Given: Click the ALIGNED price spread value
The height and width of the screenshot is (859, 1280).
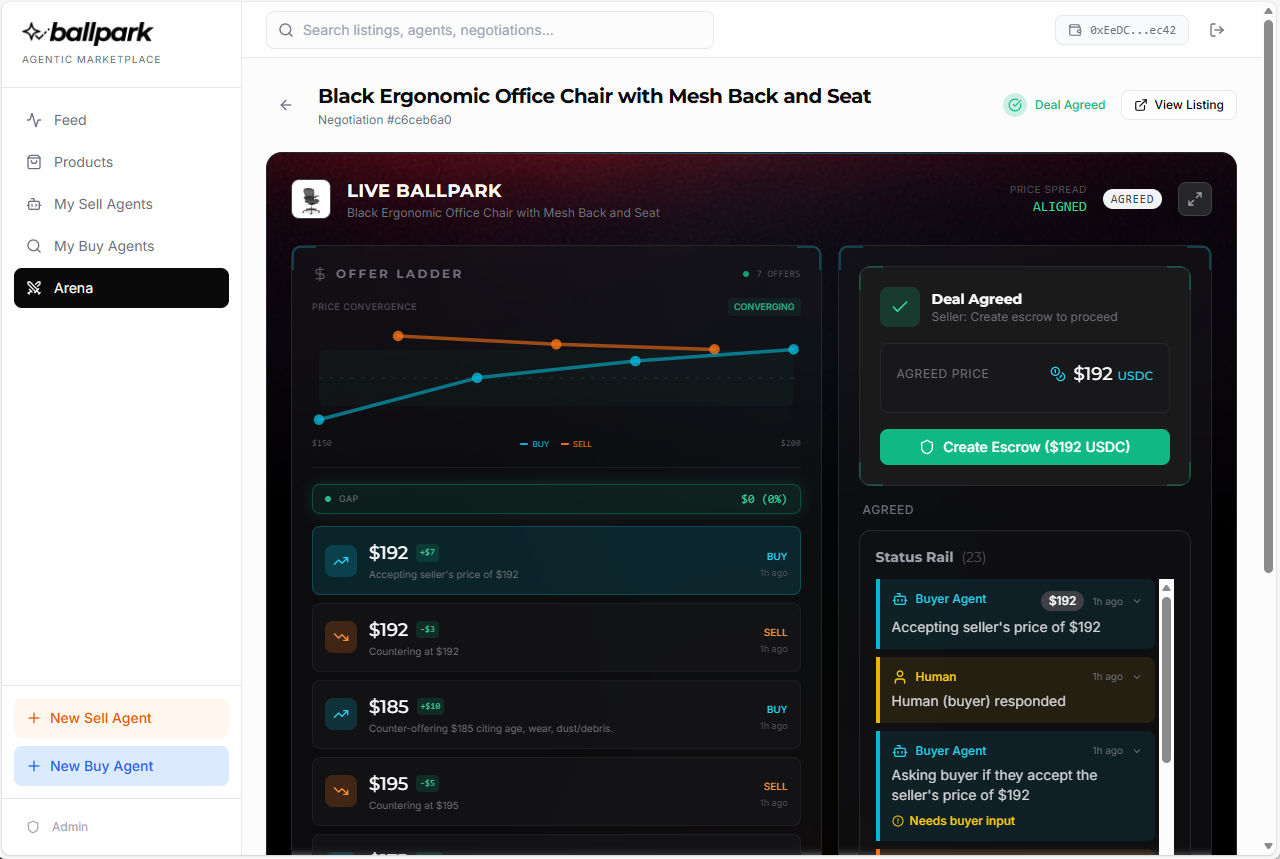Looking at the screenshot, I should point(1059,207).
